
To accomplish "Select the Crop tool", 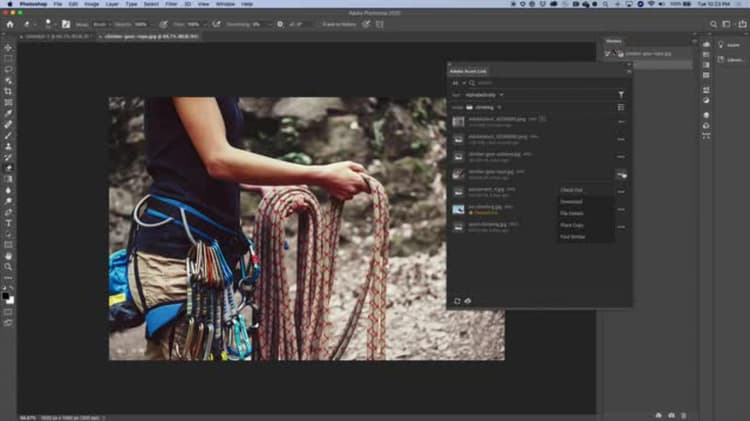I will tap(8, 91).
